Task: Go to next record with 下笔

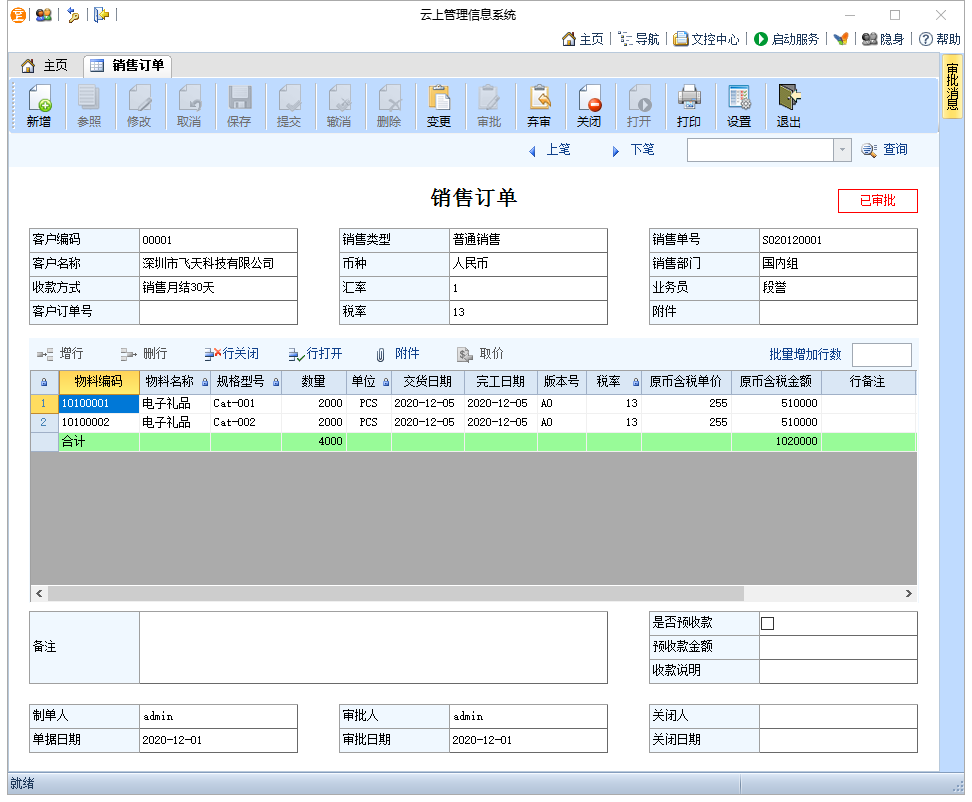Action: click(634, 149)
